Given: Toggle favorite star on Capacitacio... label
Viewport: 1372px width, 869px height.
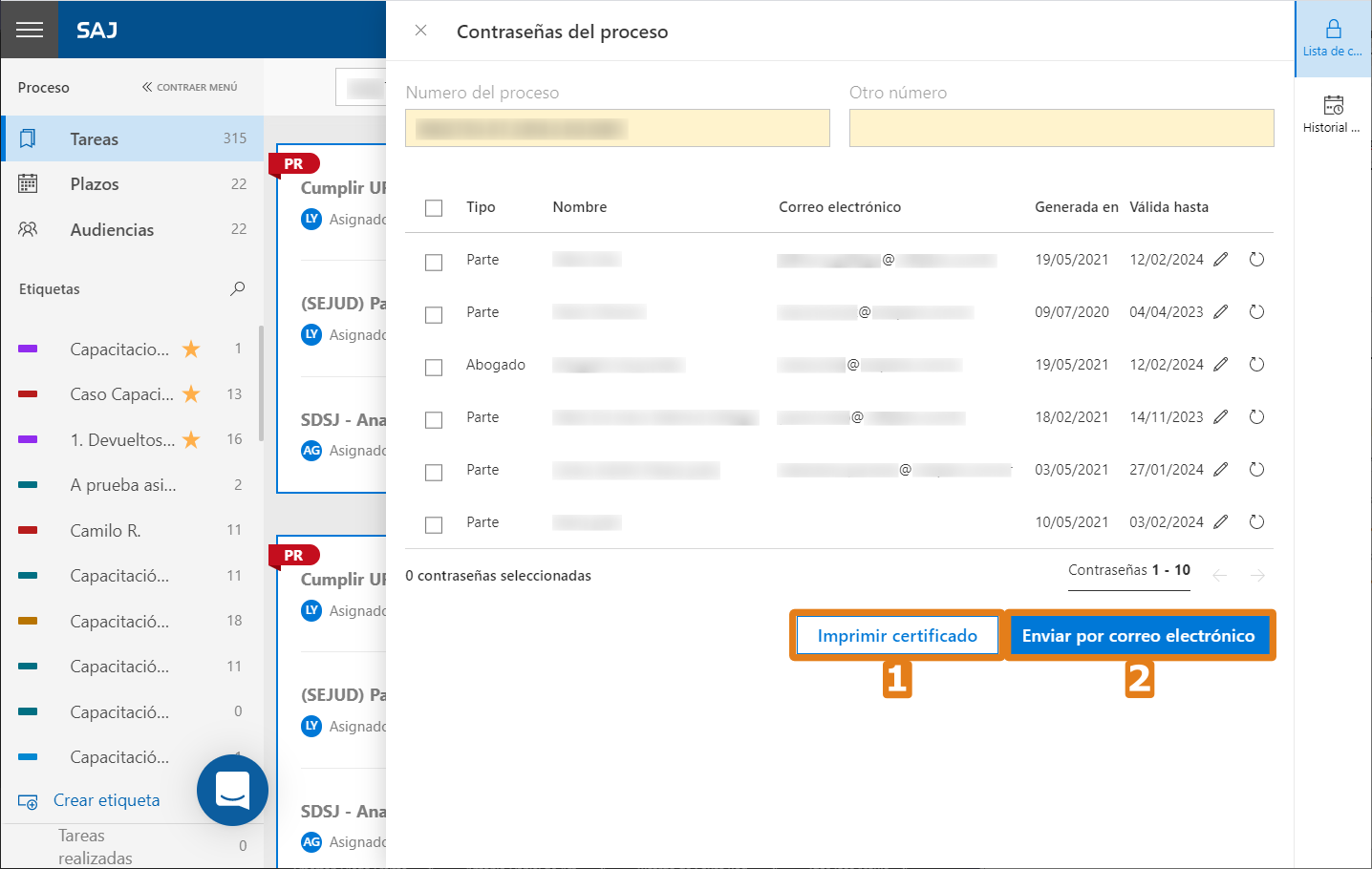Looking at the screenshot, I should [x=191, y=349].
